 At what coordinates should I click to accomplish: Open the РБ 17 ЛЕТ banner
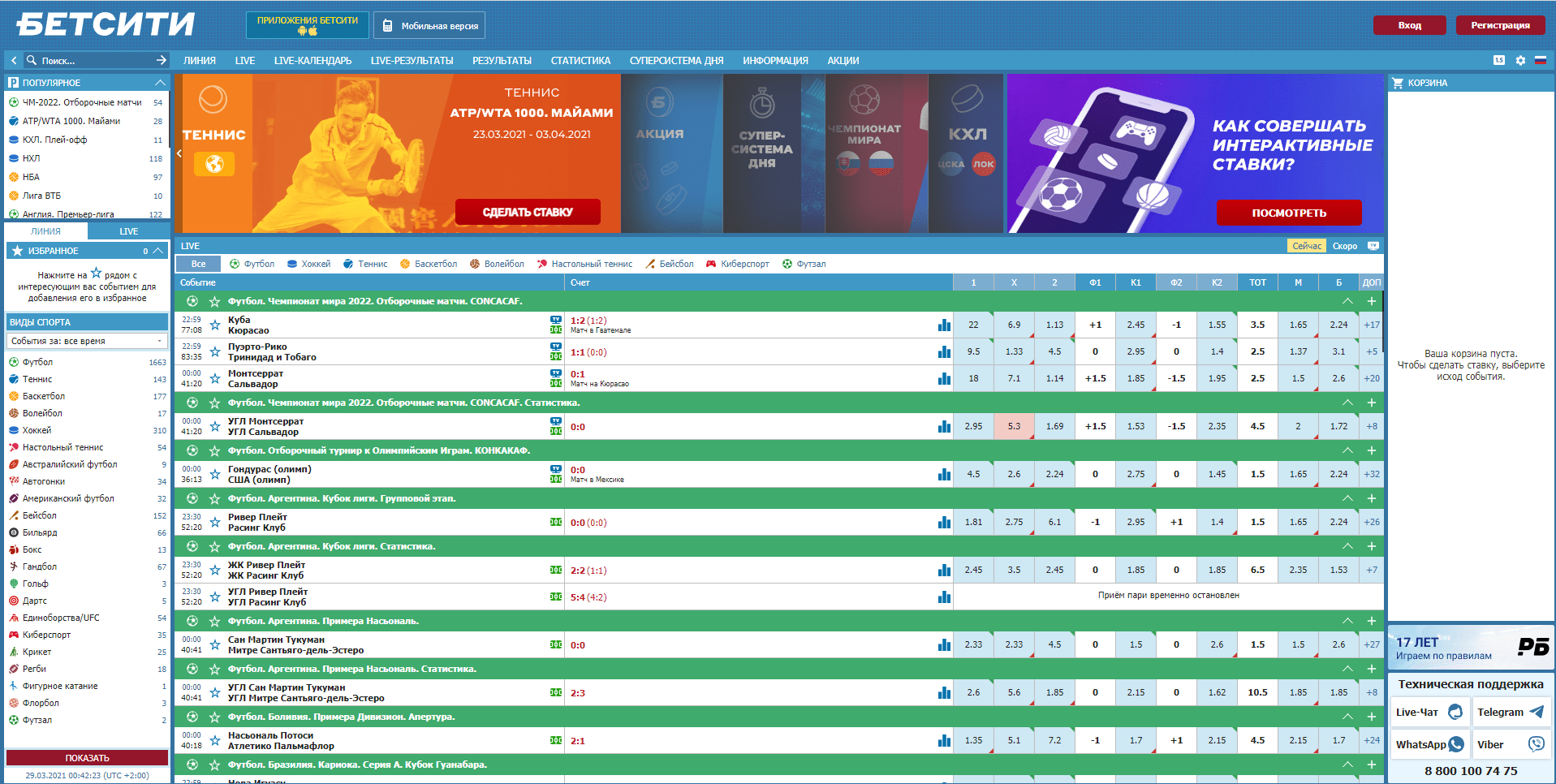click(1471, 647)
